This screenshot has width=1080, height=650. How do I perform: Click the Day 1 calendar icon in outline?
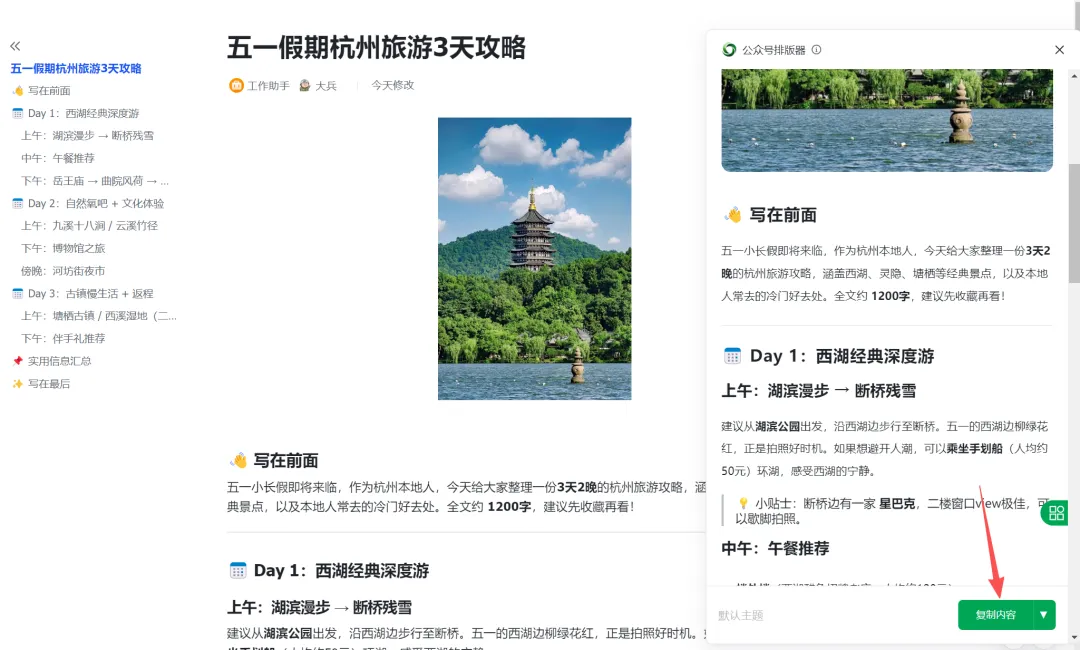coord(18,113)
